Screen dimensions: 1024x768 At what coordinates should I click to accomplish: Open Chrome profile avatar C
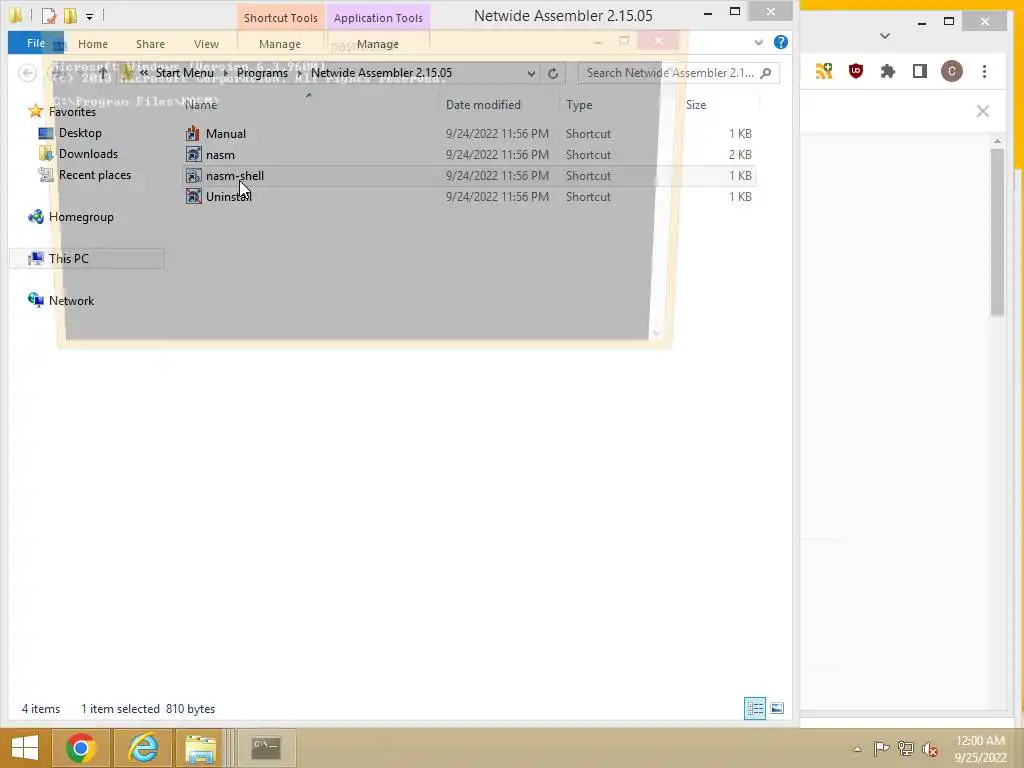[x=952, y=71]
